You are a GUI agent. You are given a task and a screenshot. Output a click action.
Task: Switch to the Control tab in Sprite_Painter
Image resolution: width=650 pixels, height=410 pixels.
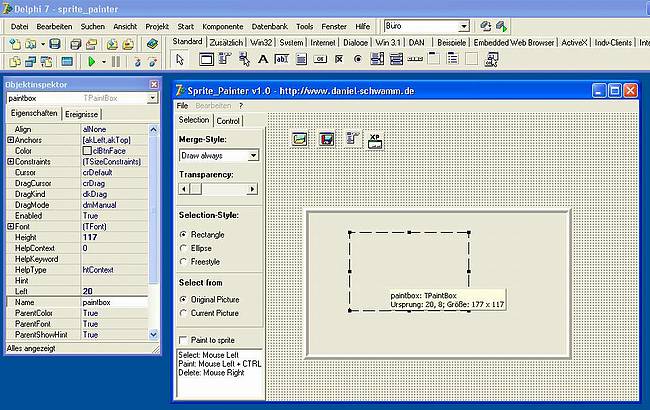(x=228, y=121)
